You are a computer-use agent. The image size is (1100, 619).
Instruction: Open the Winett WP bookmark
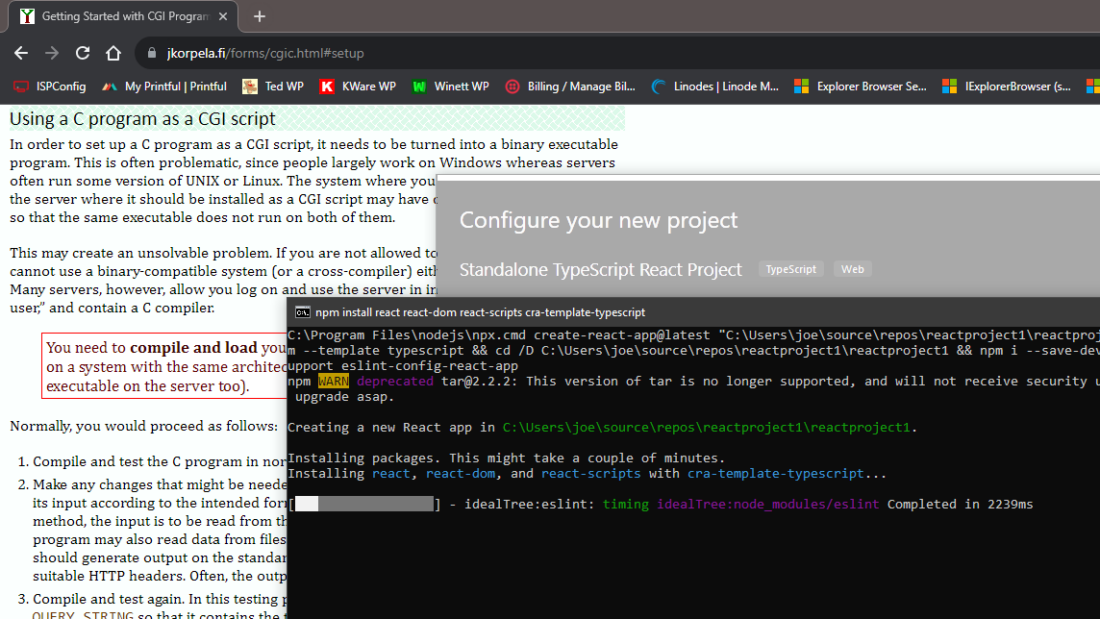(450, 86)
